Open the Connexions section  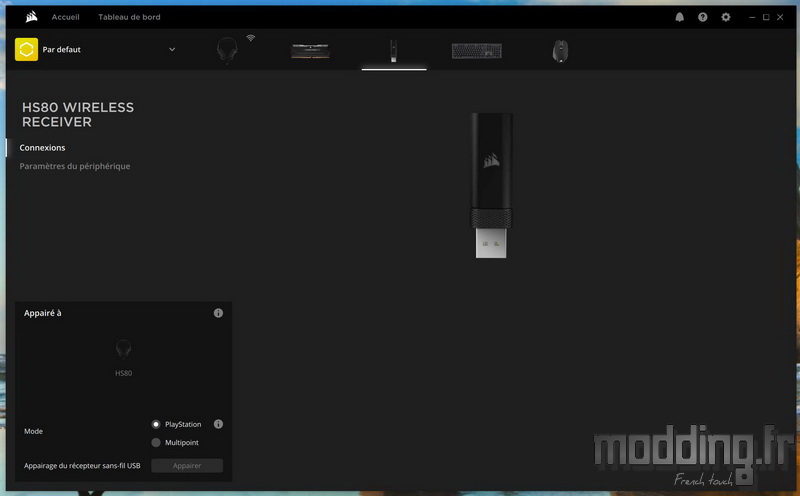coord(42,148)
